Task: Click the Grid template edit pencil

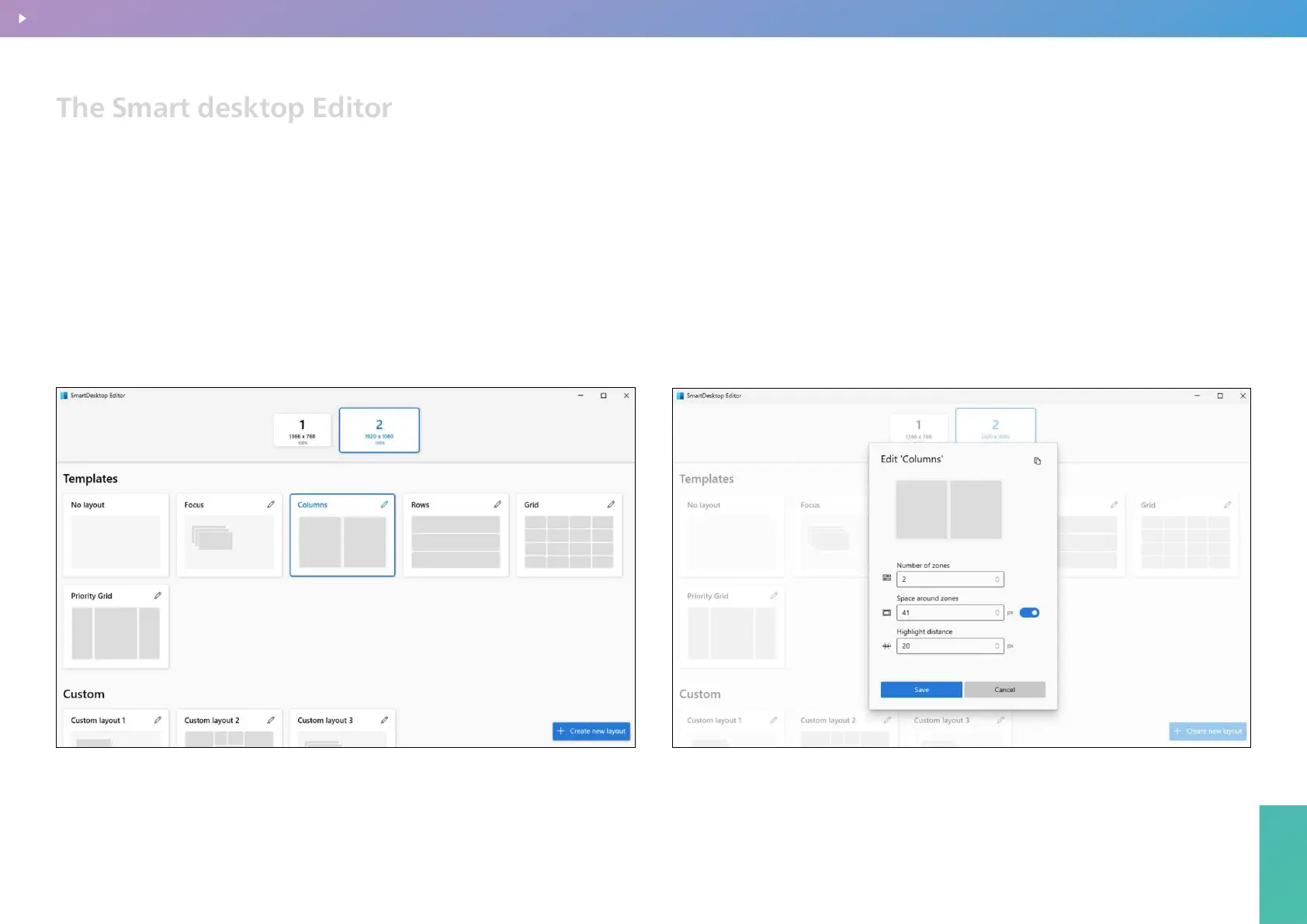Action: pyautogui.click(x=611, y=504)
